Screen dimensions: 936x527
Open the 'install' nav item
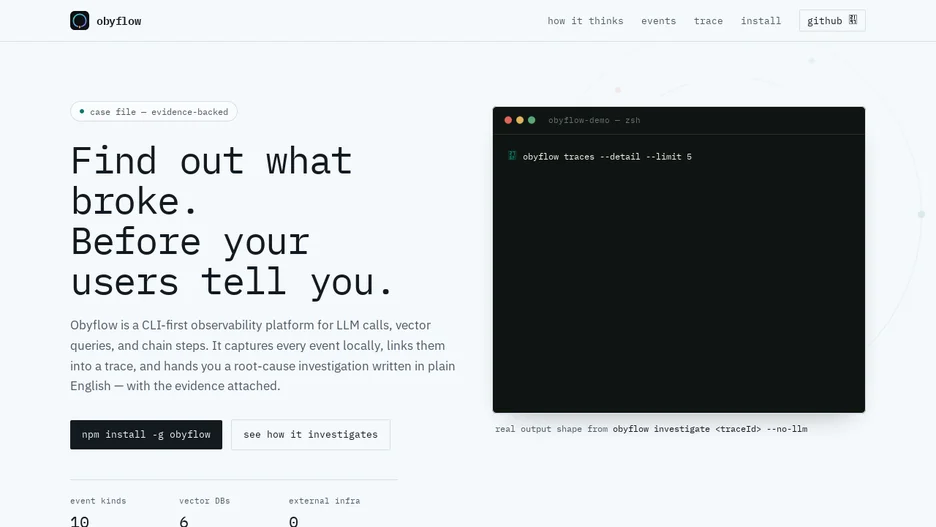[x=760, y=21]
